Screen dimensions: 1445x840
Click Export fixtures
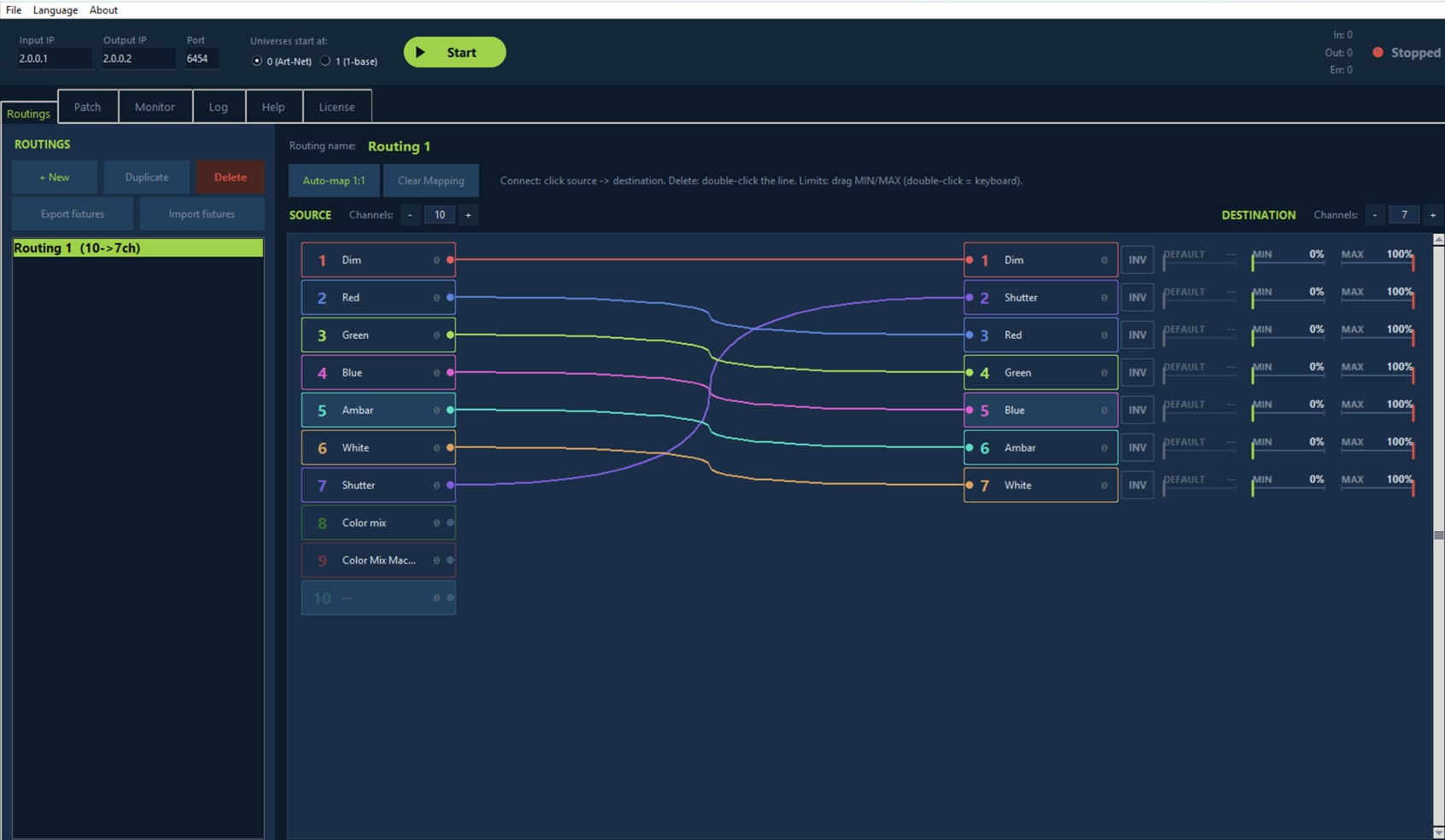tap(73, 214)
